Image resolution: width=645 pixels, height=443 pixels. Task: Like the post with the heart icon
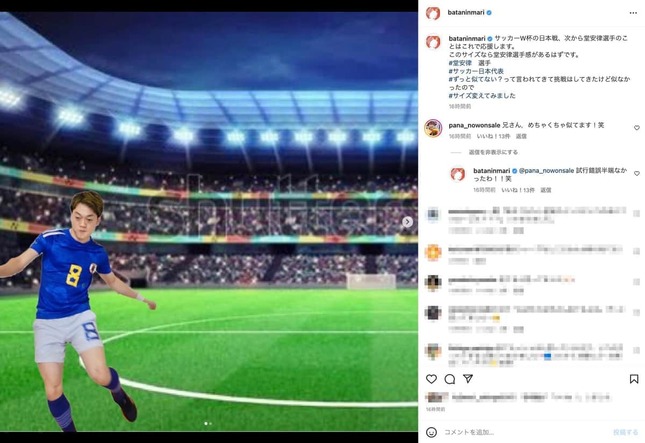(x=431, y=379)
